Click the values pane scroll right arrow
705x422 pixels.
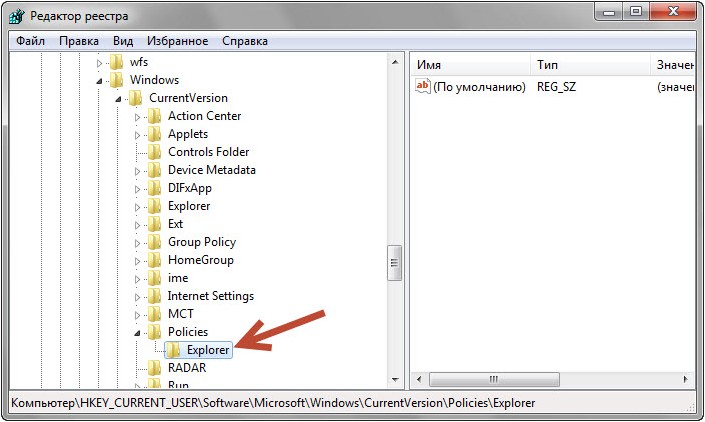tap(686, 380)
